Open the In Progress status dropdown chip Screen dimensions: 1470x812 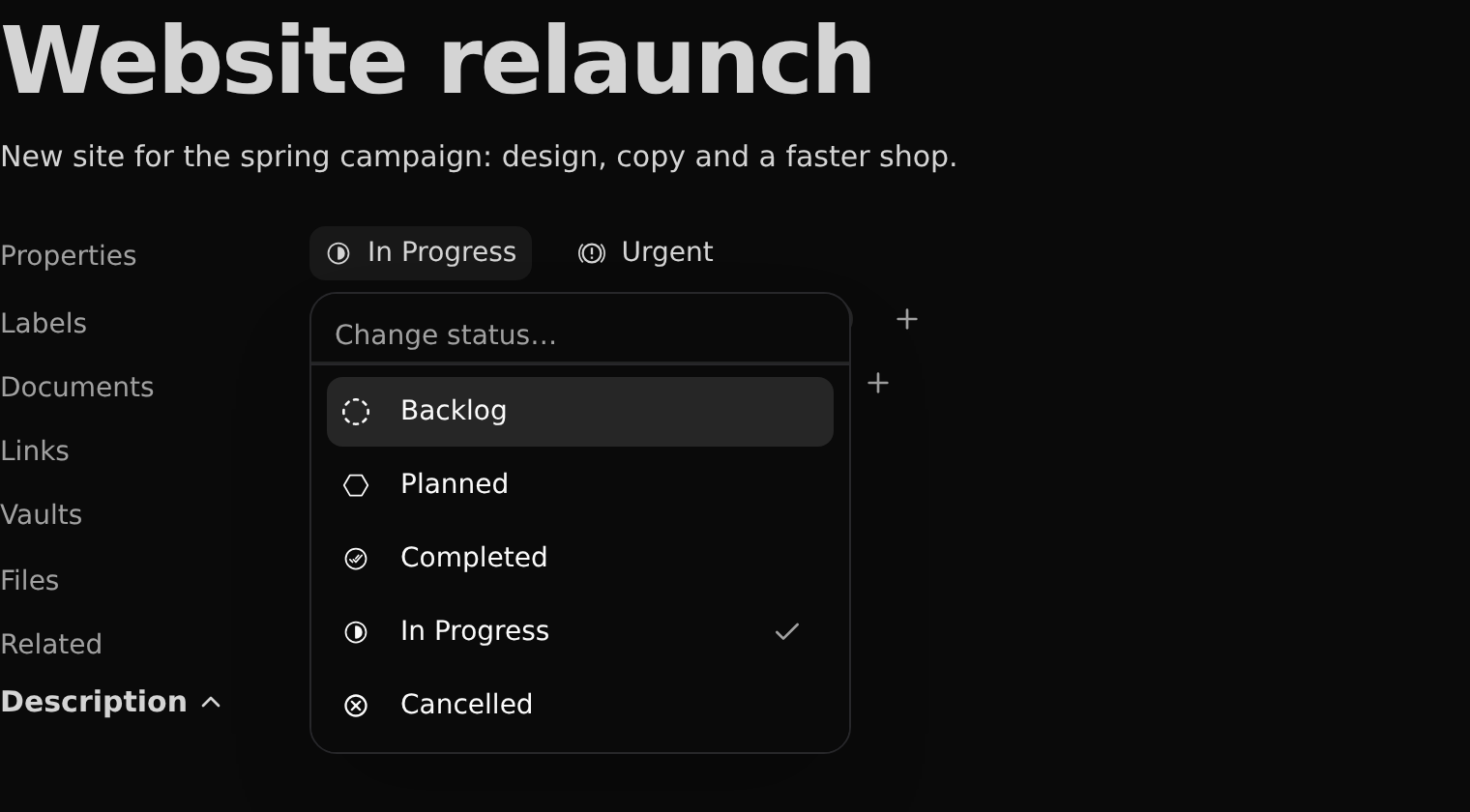click(421, 253)
